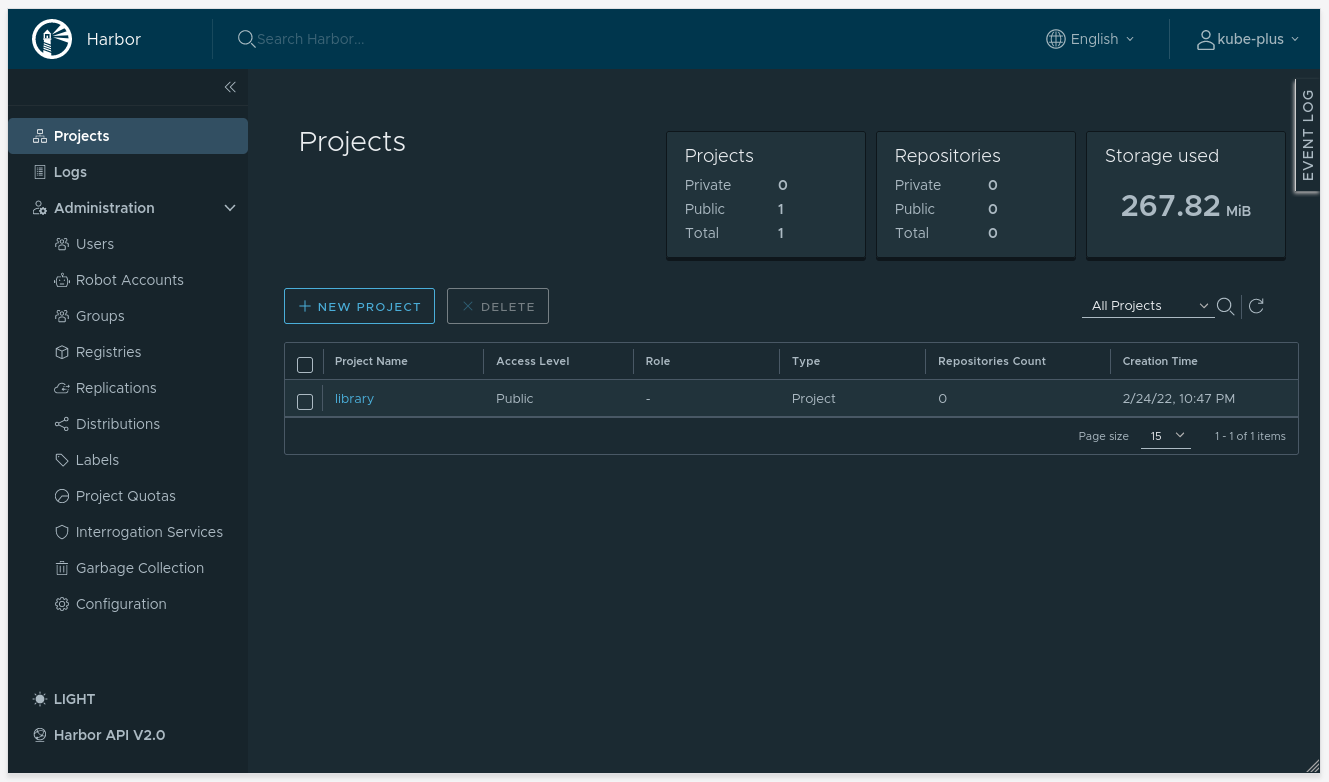Collapse the sidebar with double-chevron icon
1329x782 pixels.
pos(230,87)
